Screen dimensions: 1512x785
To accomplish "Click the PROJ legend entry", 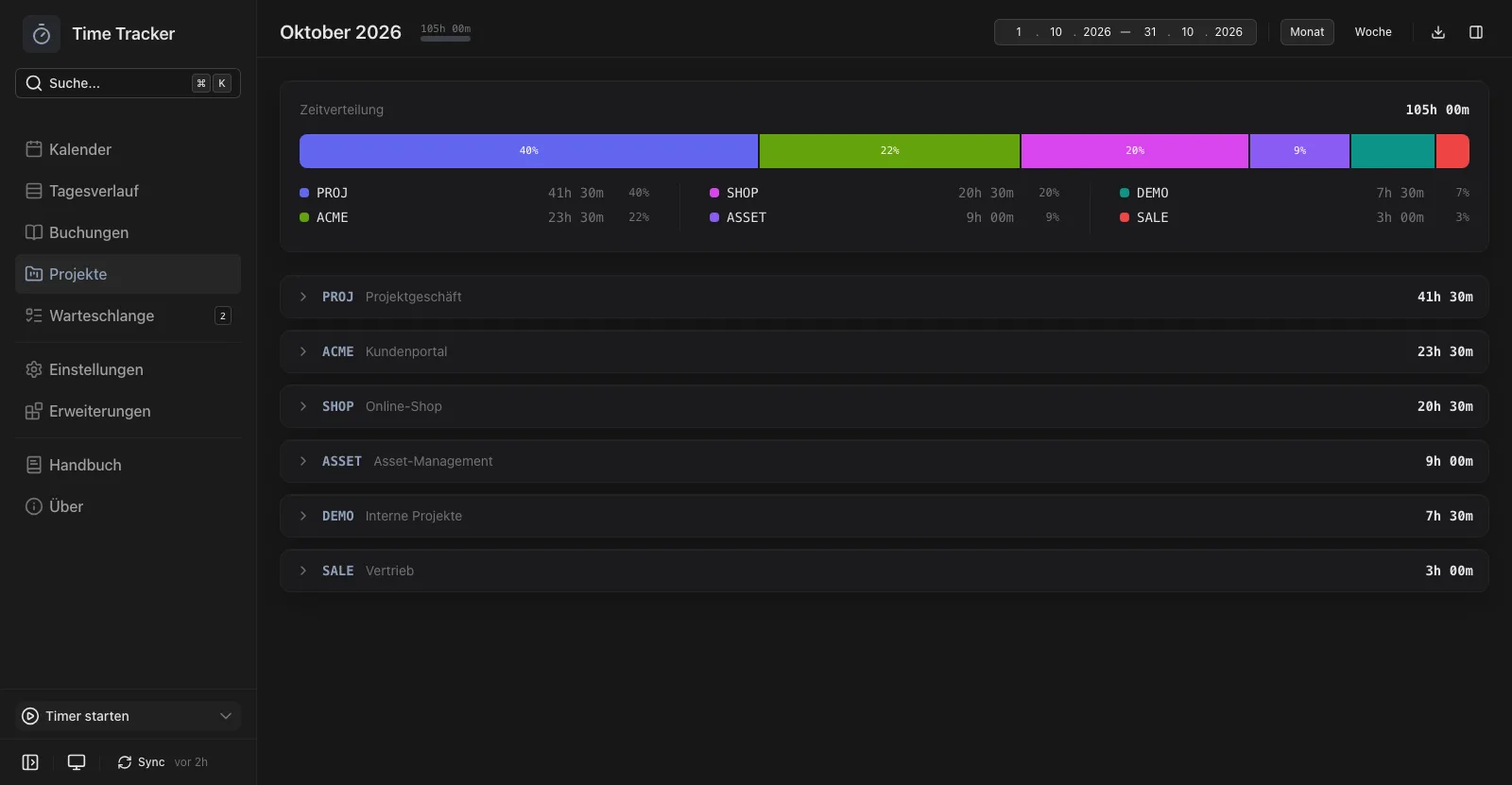I will tap(474, 193).
